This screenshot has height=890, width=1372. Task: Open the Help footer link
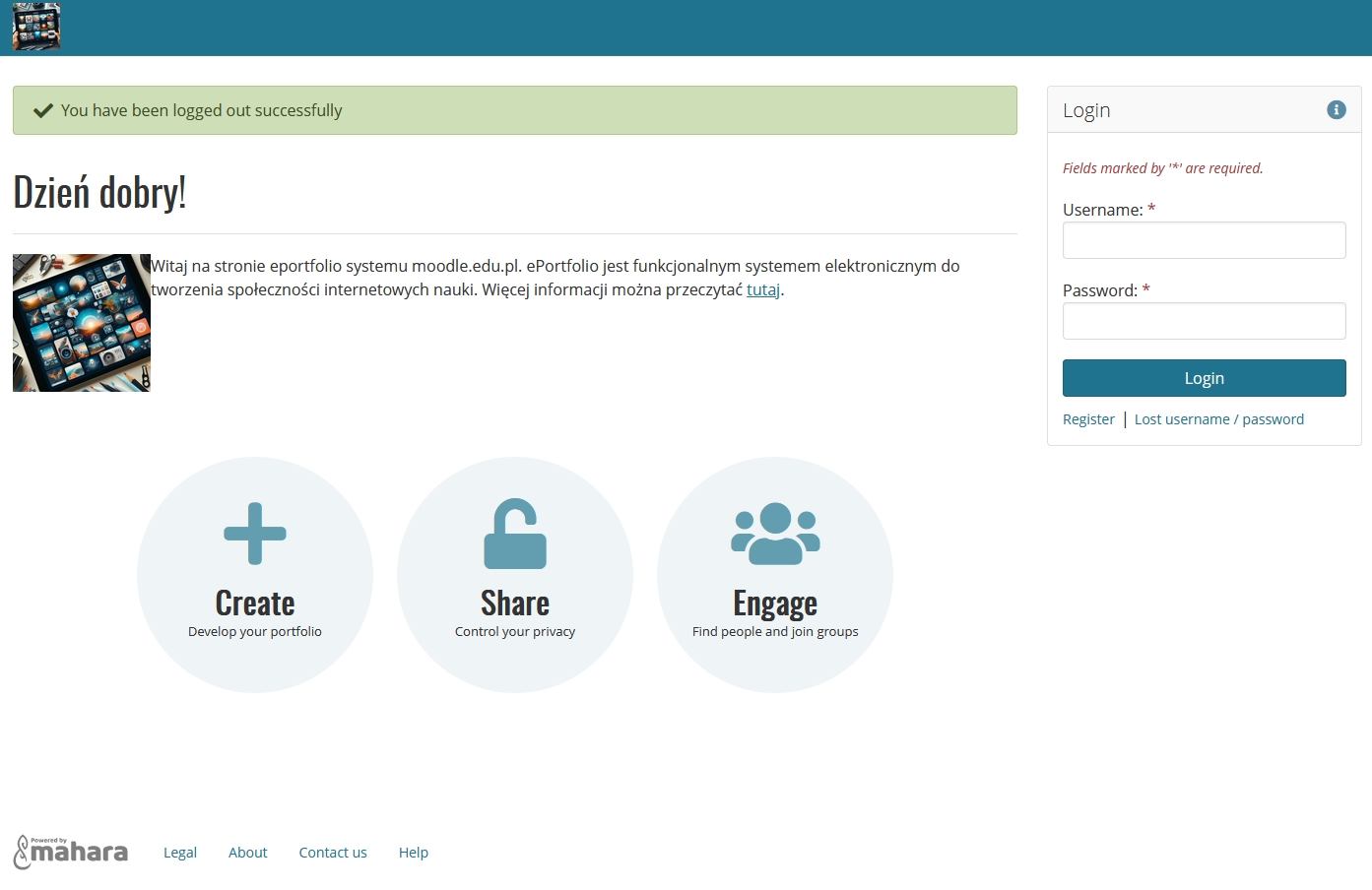click(414, 853)
